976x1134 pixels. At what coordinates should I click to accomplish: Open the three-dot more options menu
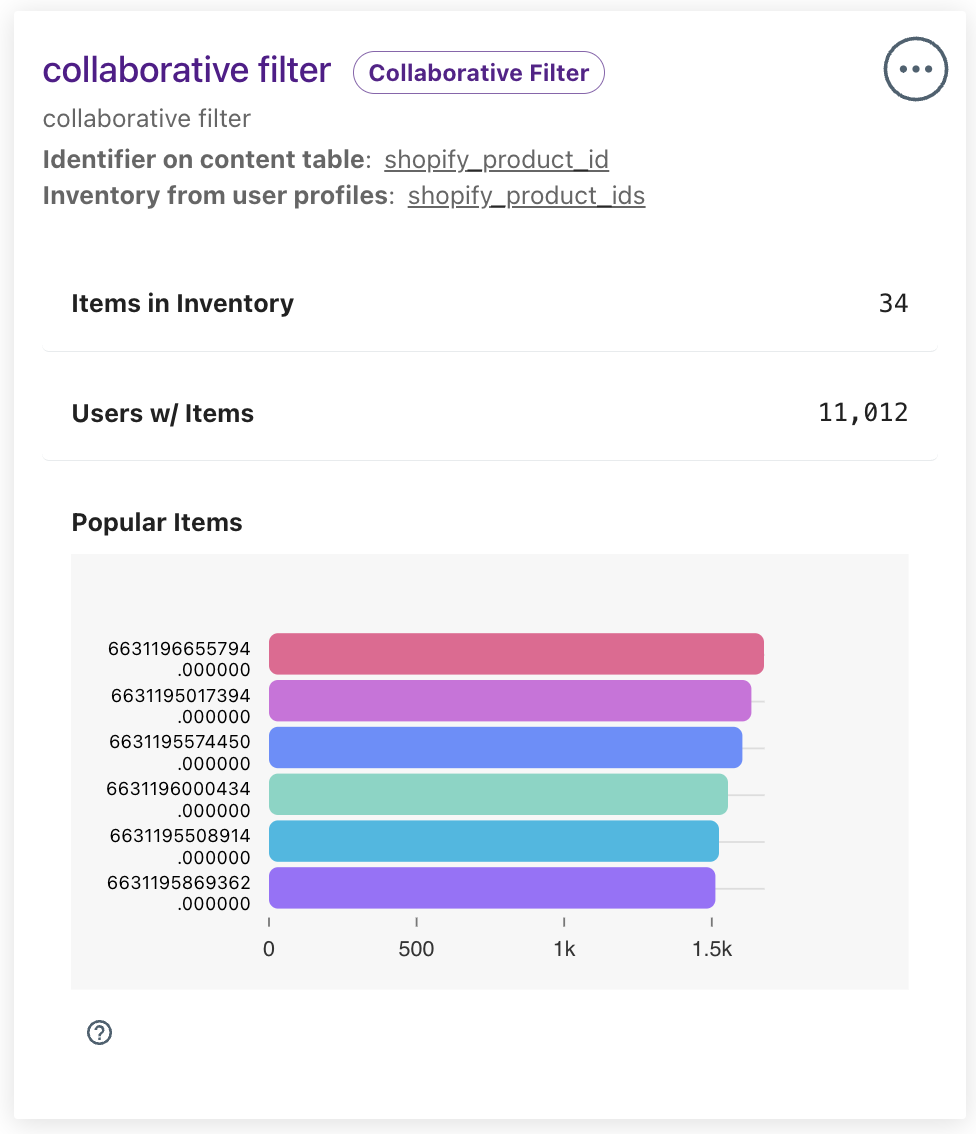(915, 69)
